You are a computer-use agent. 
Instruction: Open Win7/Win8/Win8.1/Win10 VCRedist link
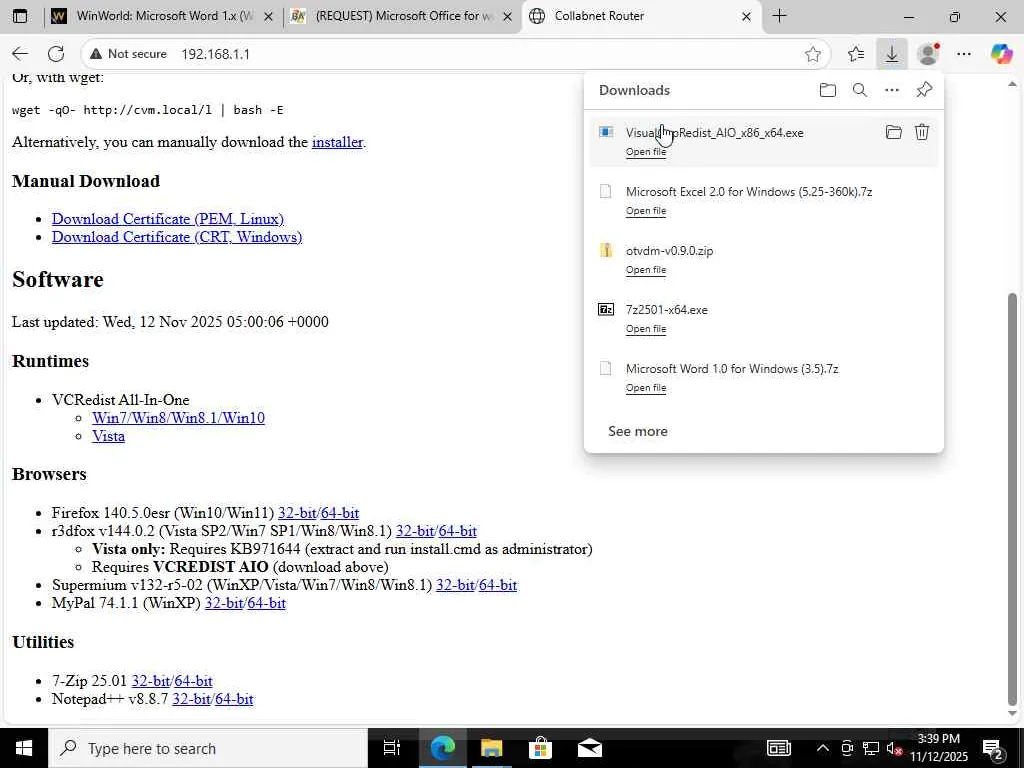(x=178, y=418)
